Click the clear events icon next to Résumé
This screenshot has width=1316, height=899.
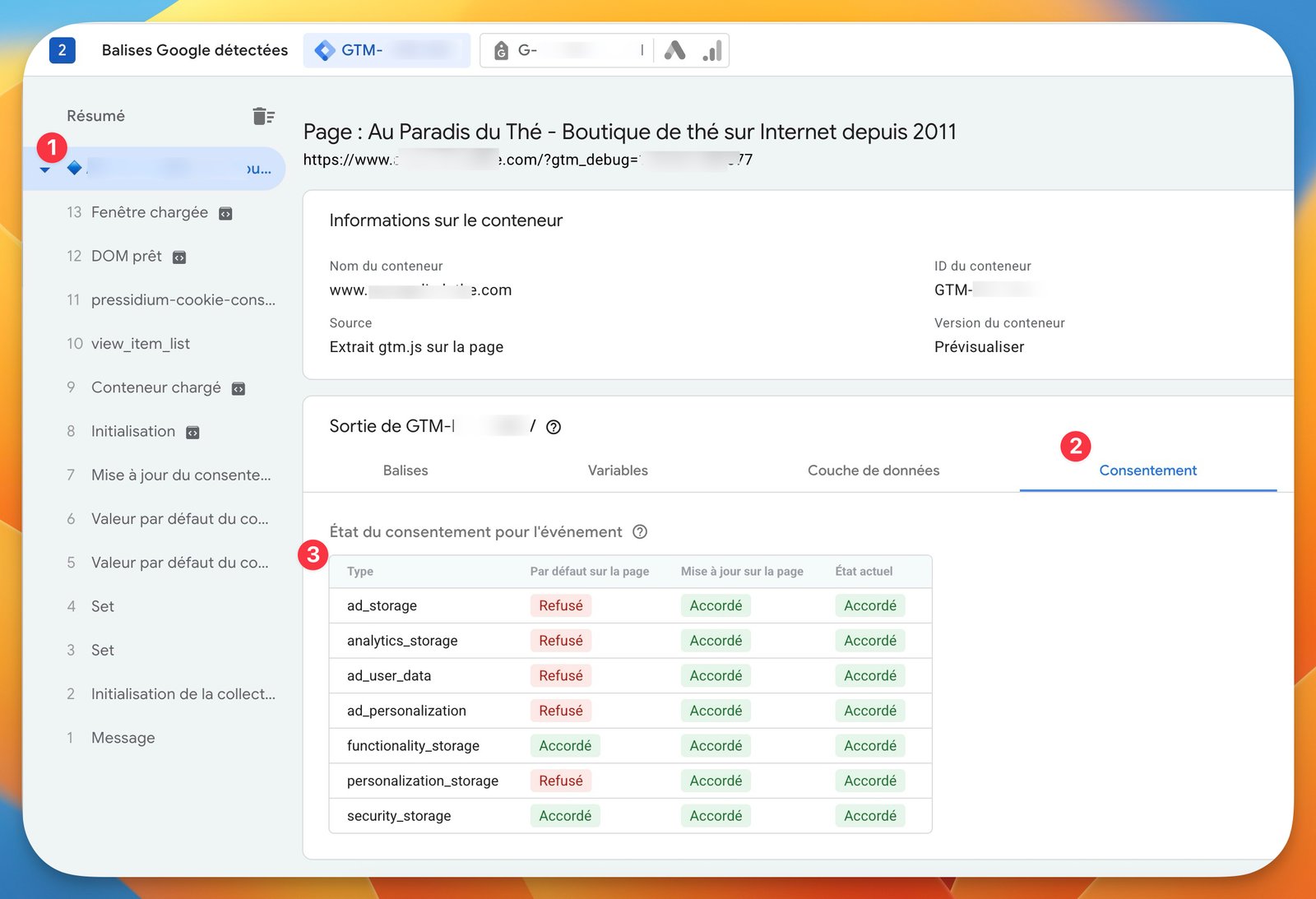pos(263,116)
